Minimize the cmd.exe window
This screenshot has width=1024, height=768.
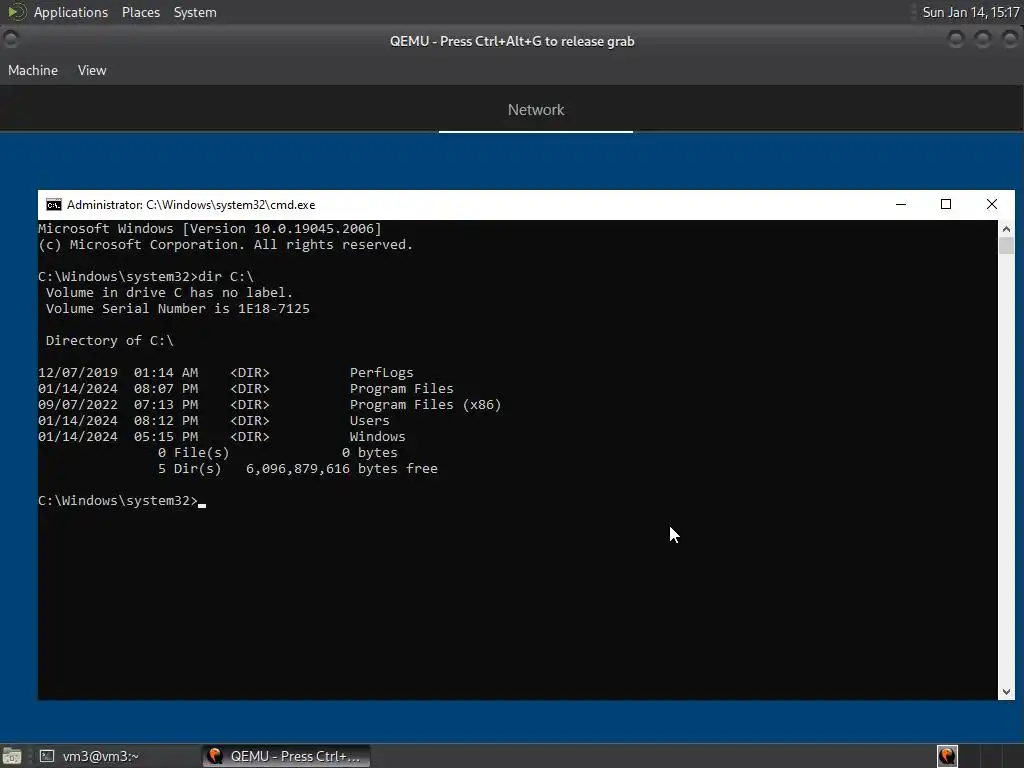coord(901,204)
